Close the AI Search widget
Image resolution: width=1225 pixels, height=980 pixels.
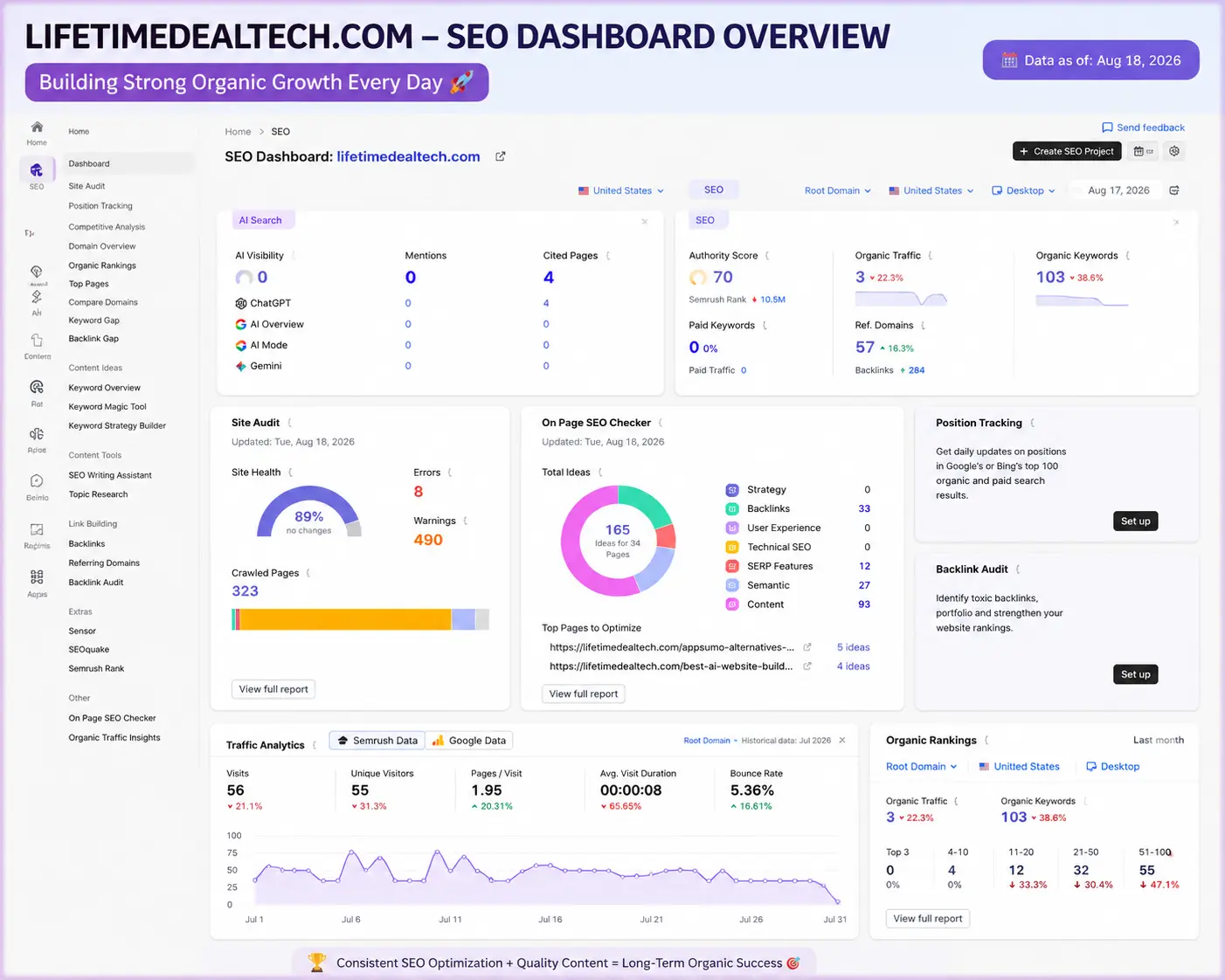click(645, 222)
